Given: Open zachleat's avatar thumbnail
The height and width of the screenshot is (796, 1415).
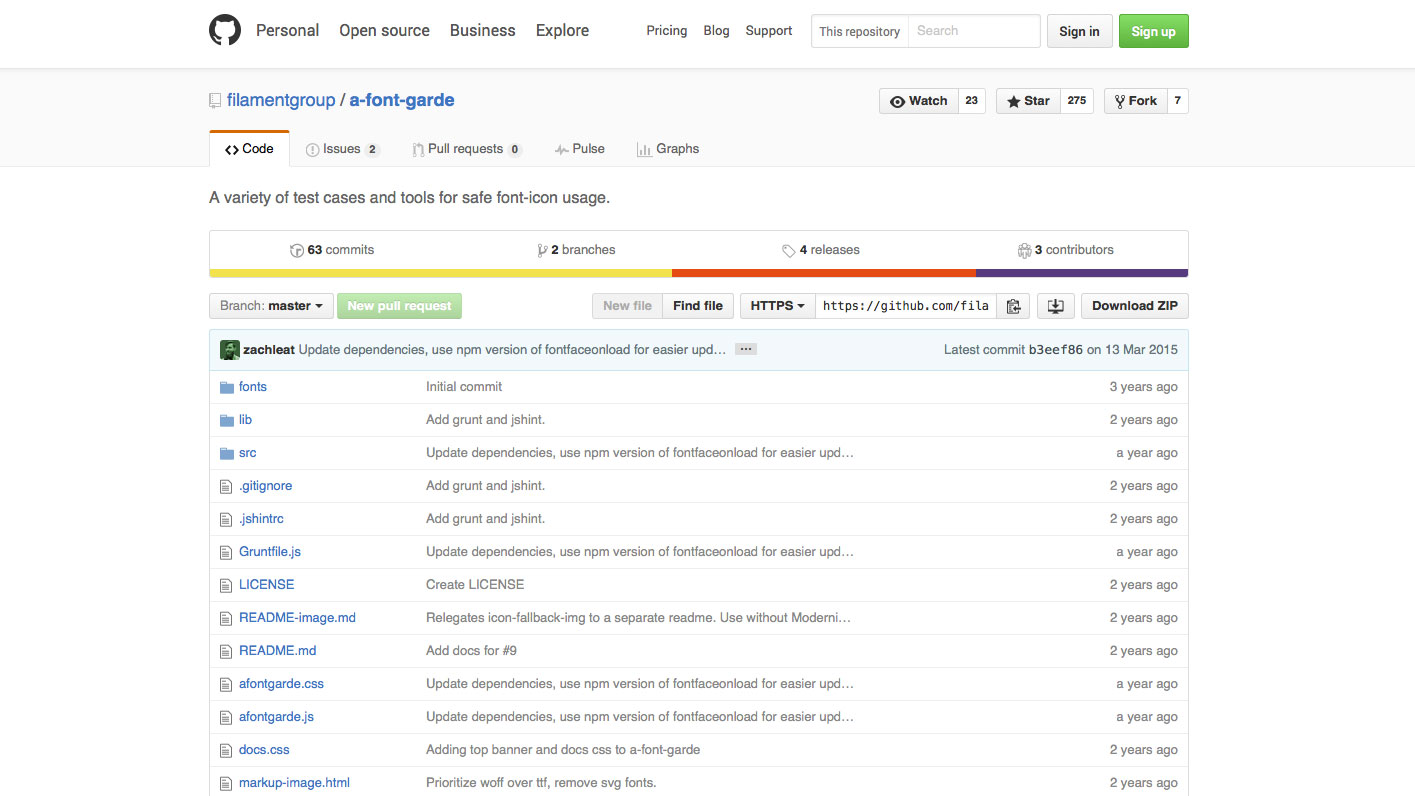Looking at the screenshot, I should [229, 350].
